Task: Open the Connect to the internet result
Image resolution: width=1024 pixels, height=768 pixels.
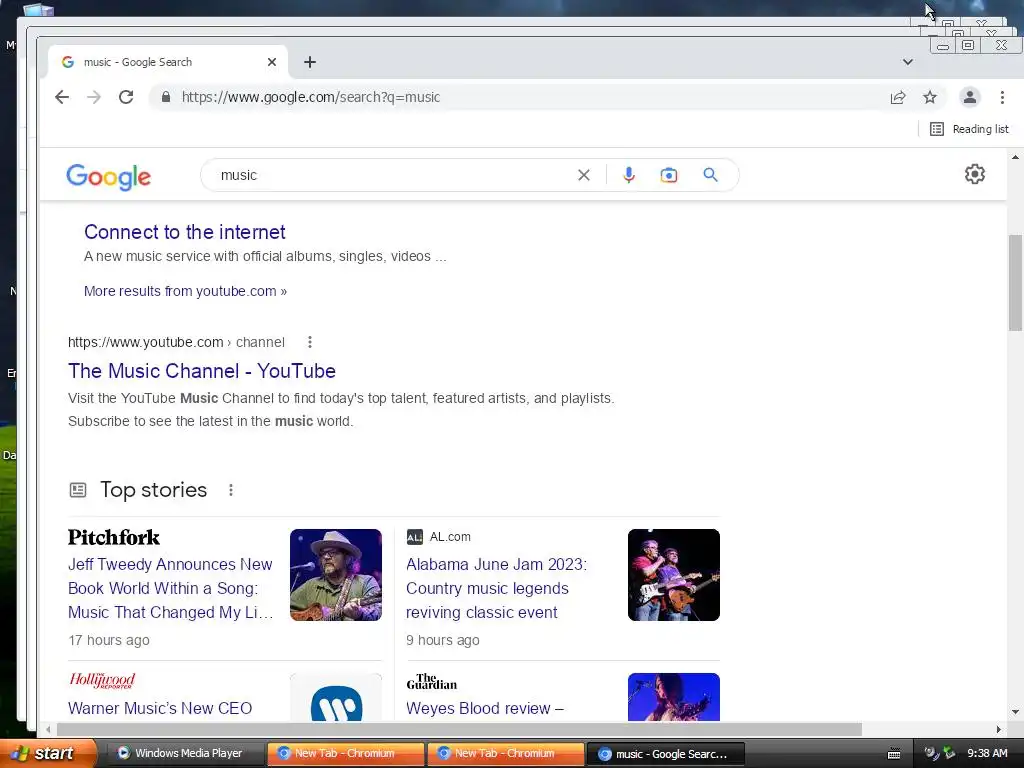Action: pyautogui.click(x=185, y=232)
